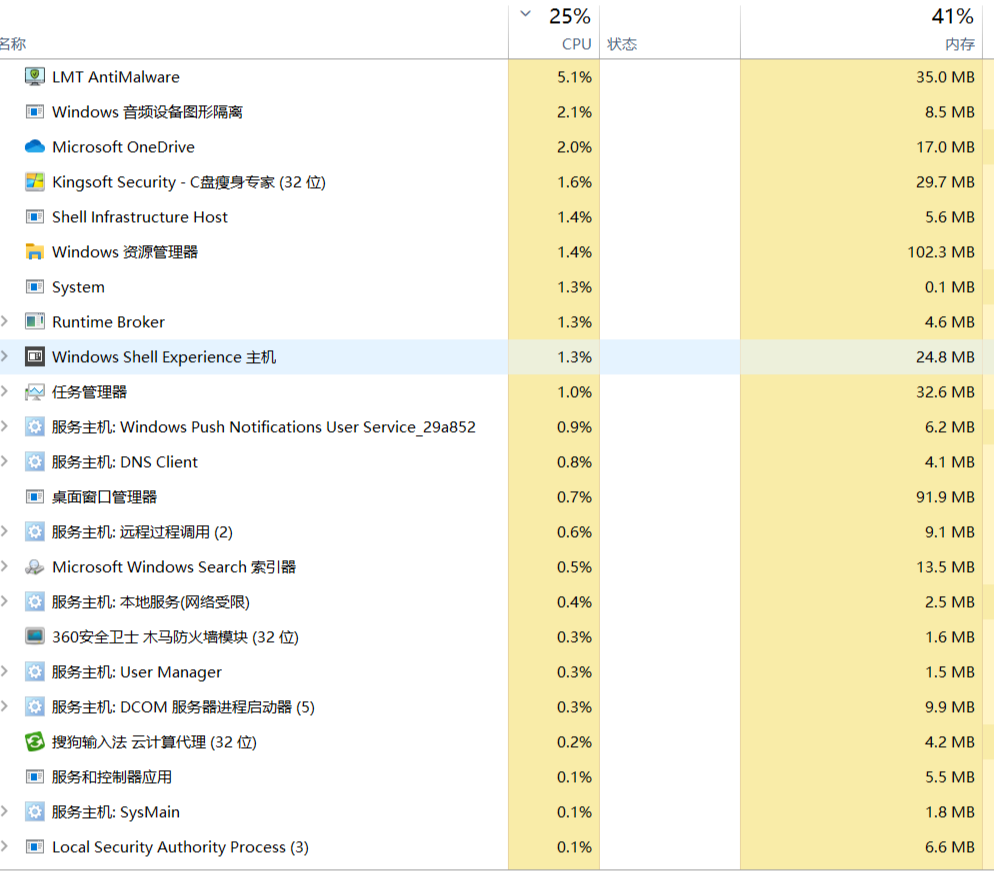
Task: Expand the 远程过程调用 (2) service host
Action: coord(4,531)
